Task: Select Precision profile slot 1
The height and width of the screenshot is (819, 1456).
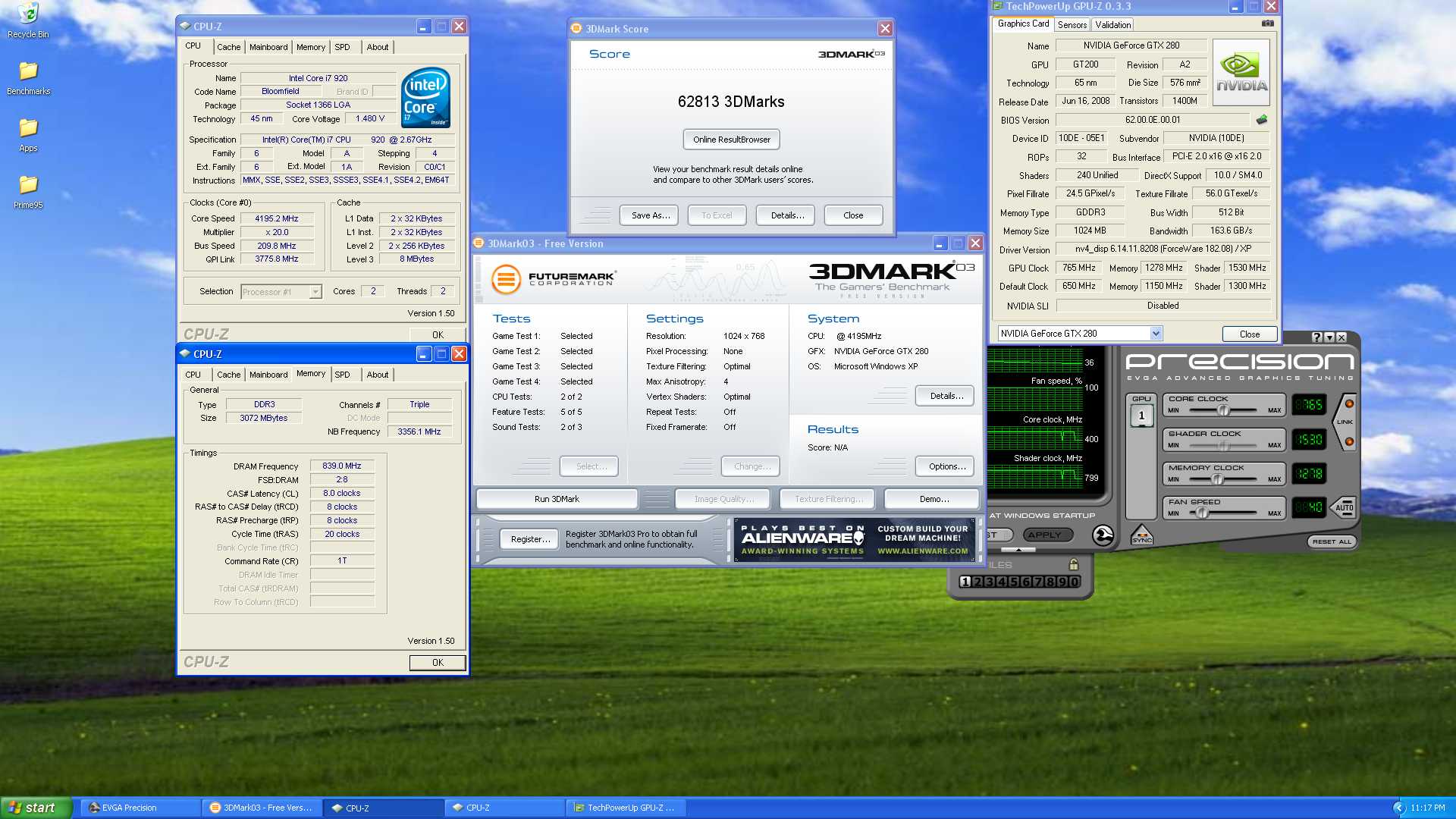Action: (x=965, y=582)
